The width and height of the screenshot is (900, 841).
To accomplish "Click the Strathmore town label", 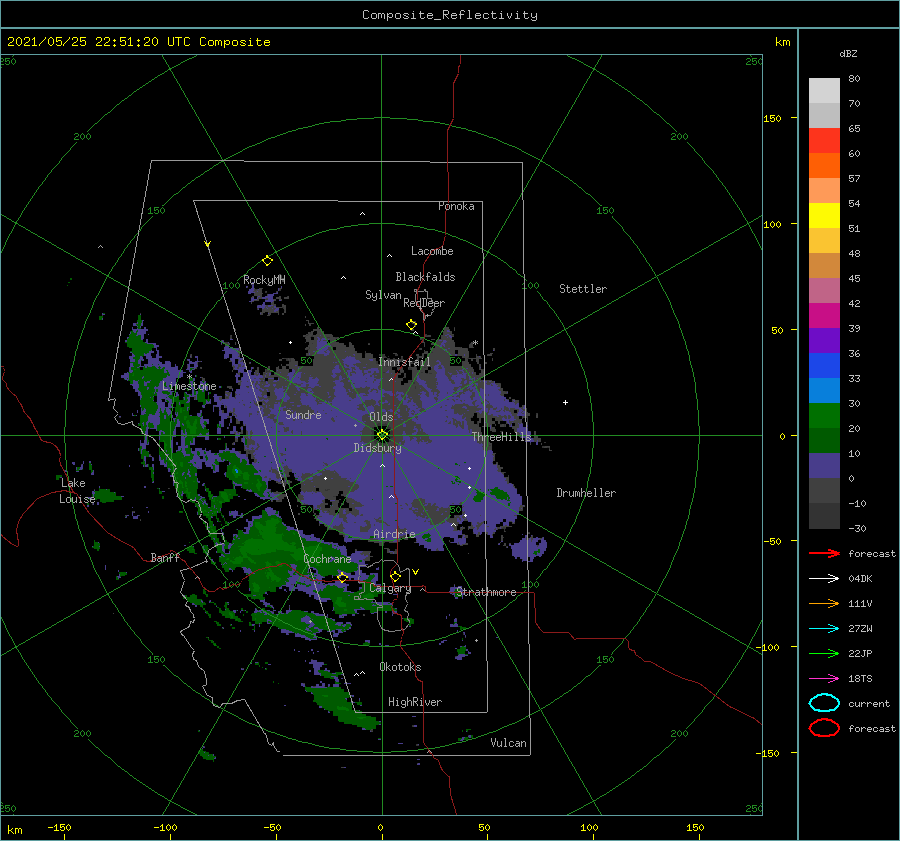I will pyautogui.click(x=486, y=592).
